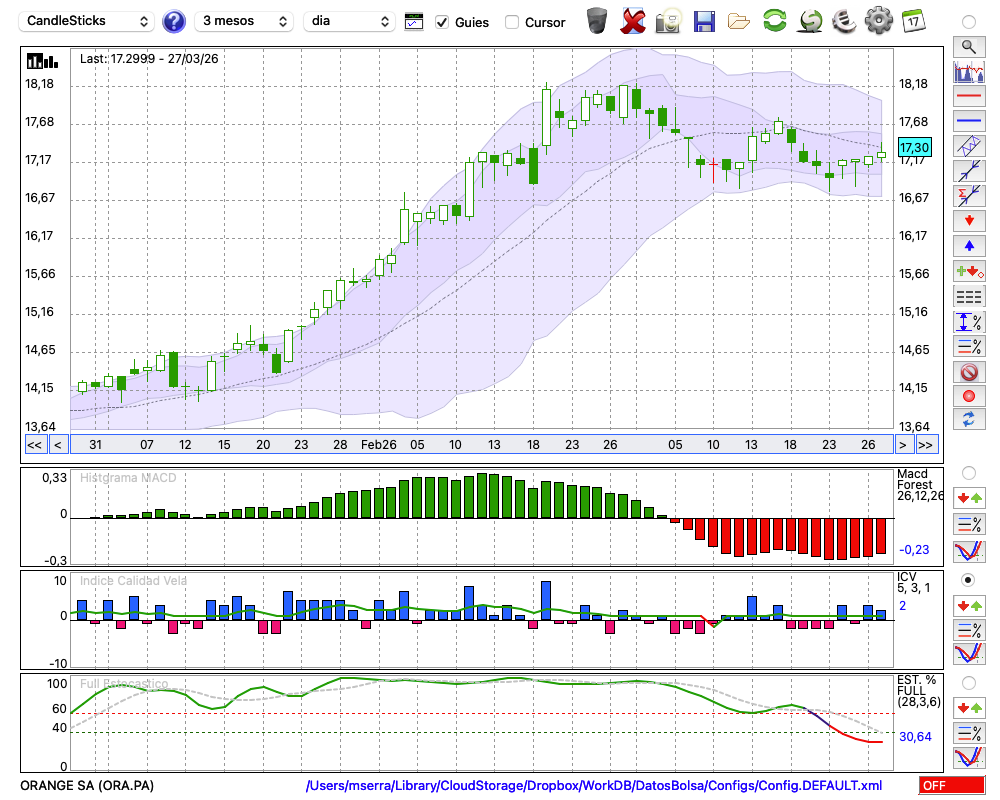Click the << jump-to-start navigation button

pyautogui.click(x=34, y=445)
